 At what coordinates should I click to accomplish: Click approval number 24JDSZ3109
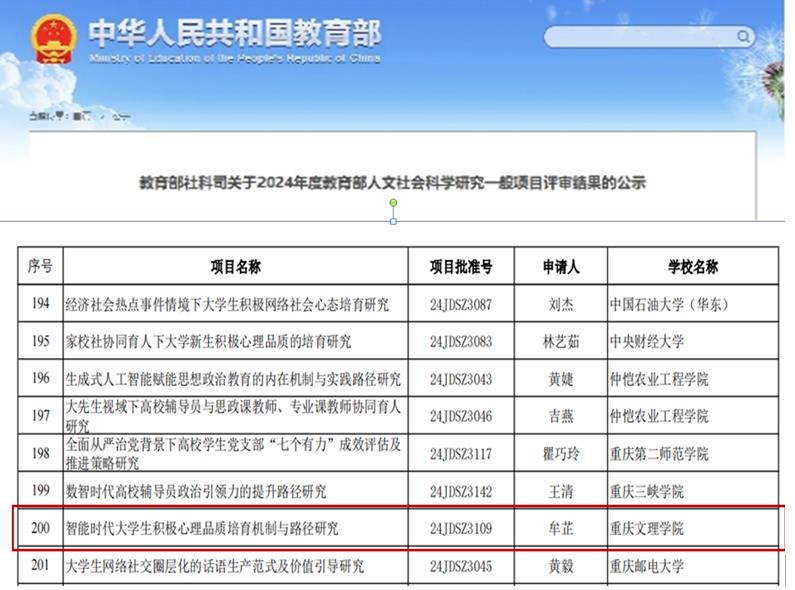click(x=461, y=528)
